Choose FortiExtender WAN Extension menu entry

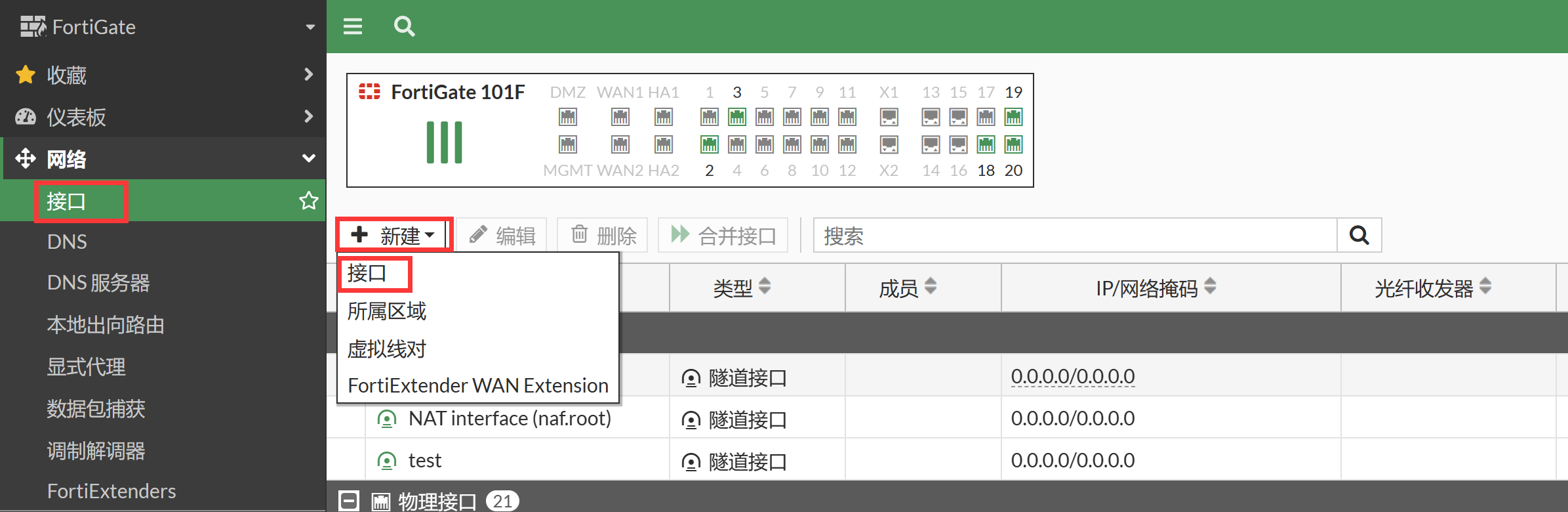(x=477, y=385)
